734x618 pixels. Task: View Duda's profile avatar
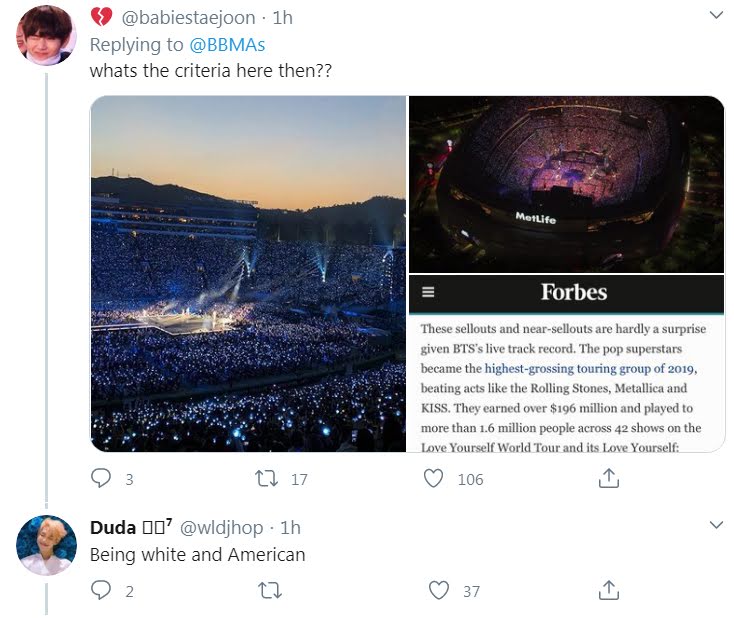pos(46,544)
